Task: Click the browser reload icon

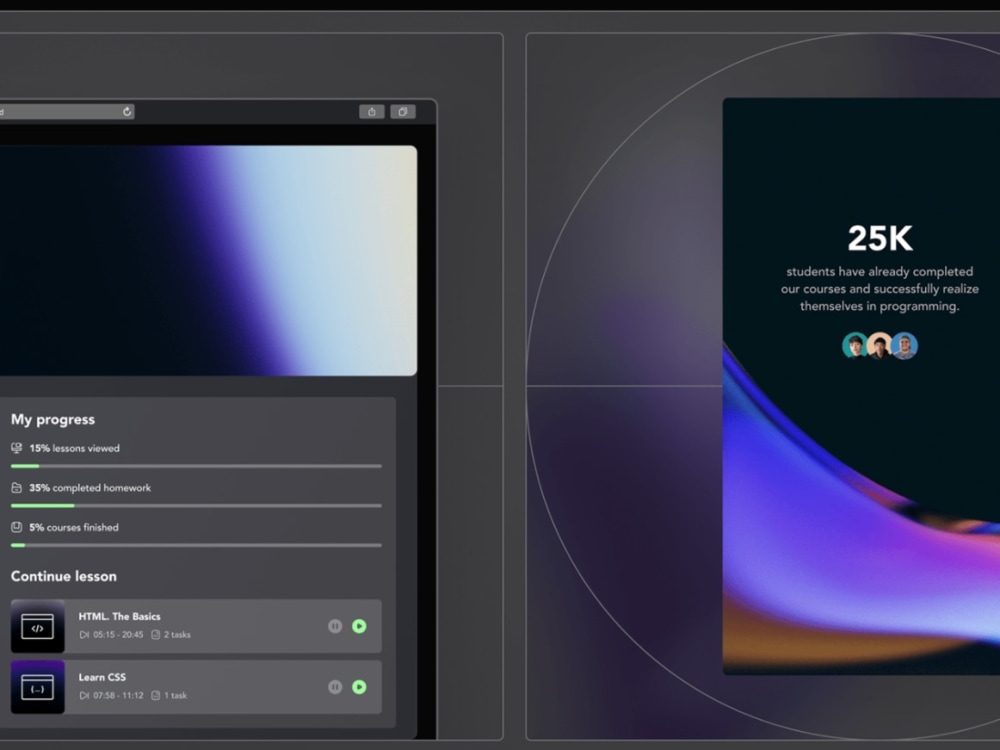Action: 128,112
